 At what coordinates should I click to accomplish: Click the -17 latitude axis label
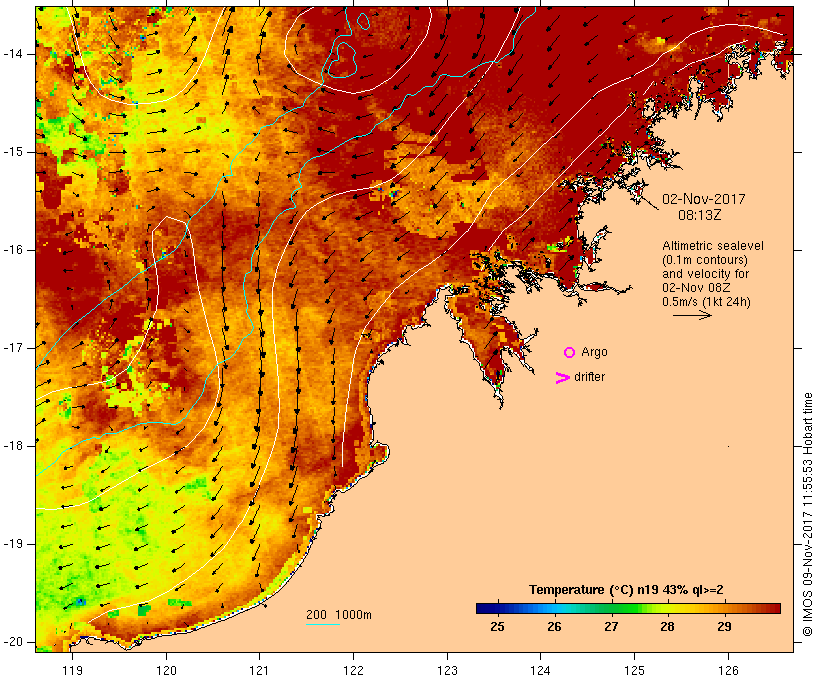[12, 348]
